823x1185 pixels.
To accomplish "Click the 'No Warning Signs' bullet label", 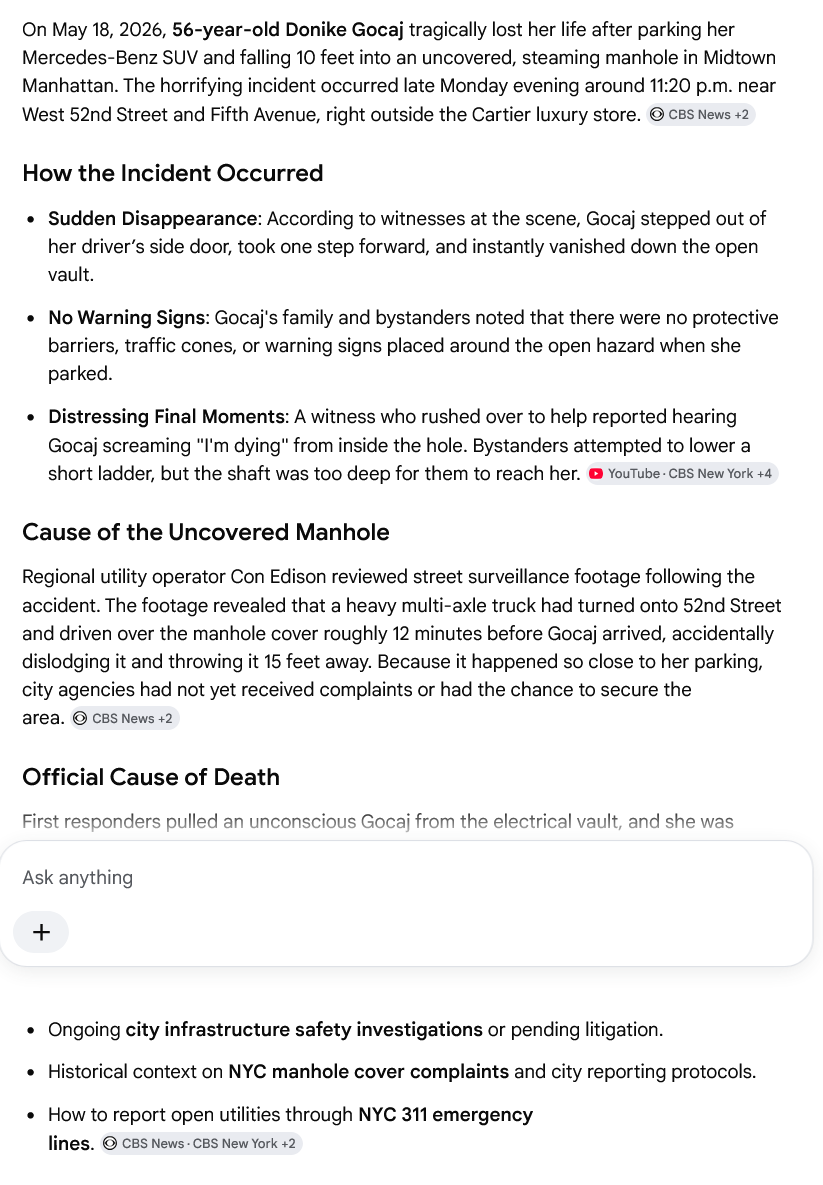I will click(x=126, y=317).
